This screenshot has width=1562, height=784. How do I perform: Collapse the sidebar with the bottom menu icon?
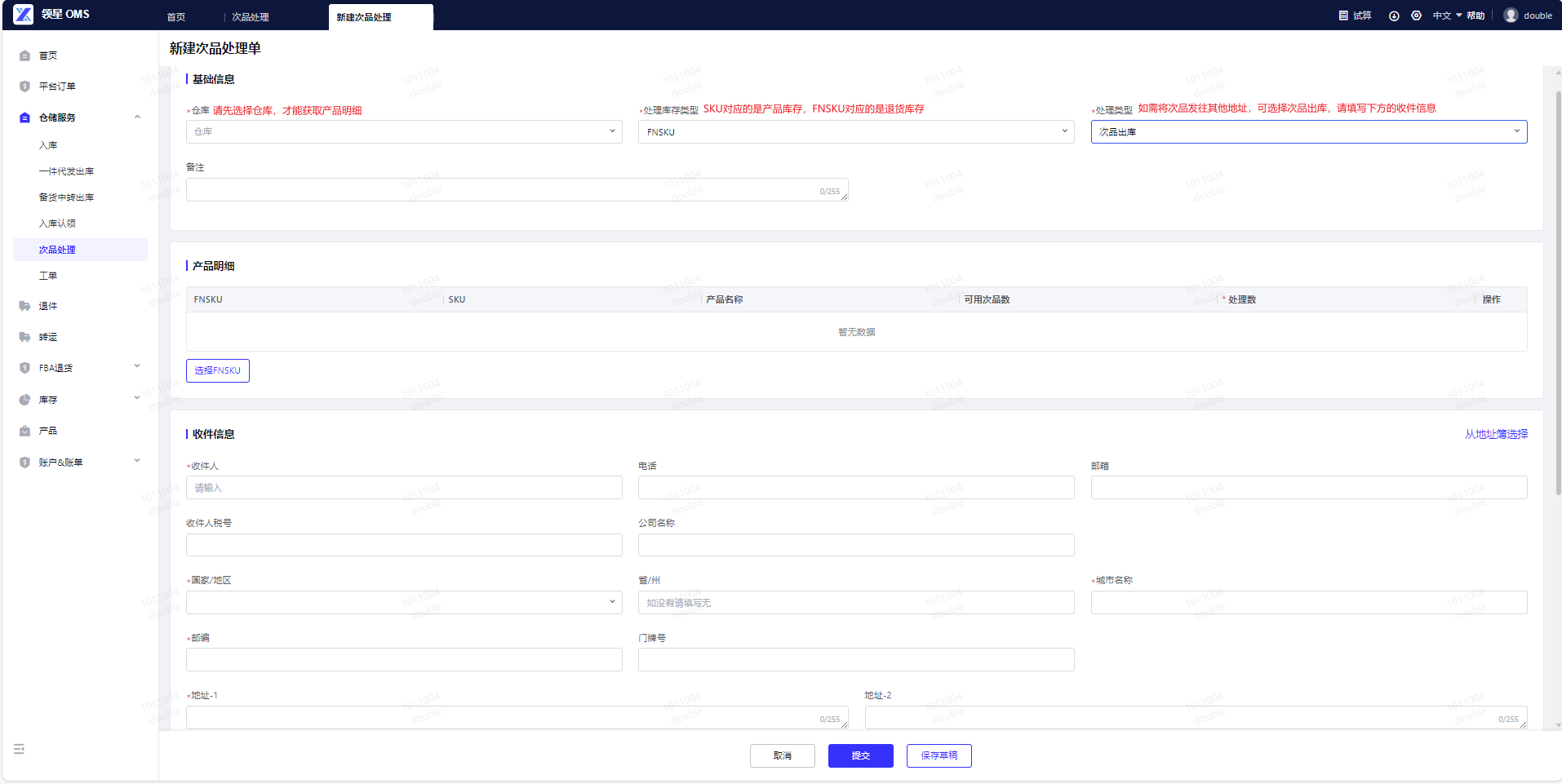coord(19,749)
